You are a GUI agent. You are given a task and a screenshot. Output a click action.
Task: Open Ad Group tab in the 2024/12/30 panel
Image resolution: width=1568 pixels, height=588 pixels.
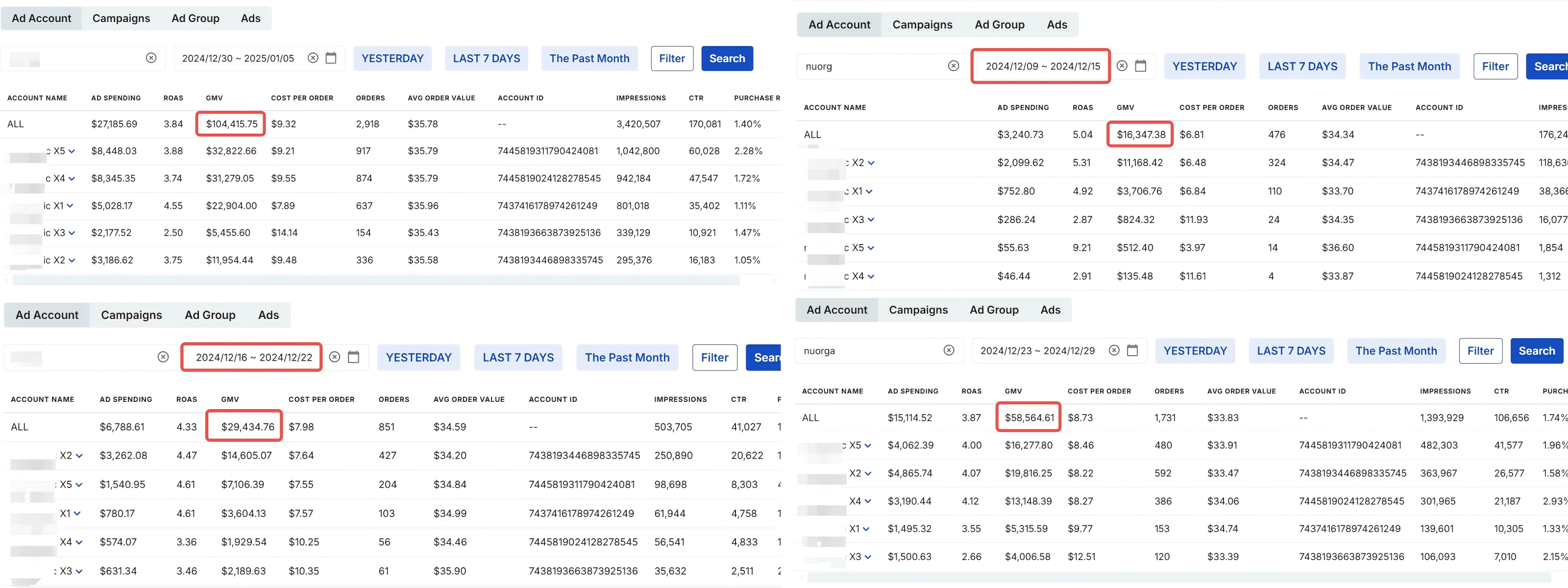(196, 18)
